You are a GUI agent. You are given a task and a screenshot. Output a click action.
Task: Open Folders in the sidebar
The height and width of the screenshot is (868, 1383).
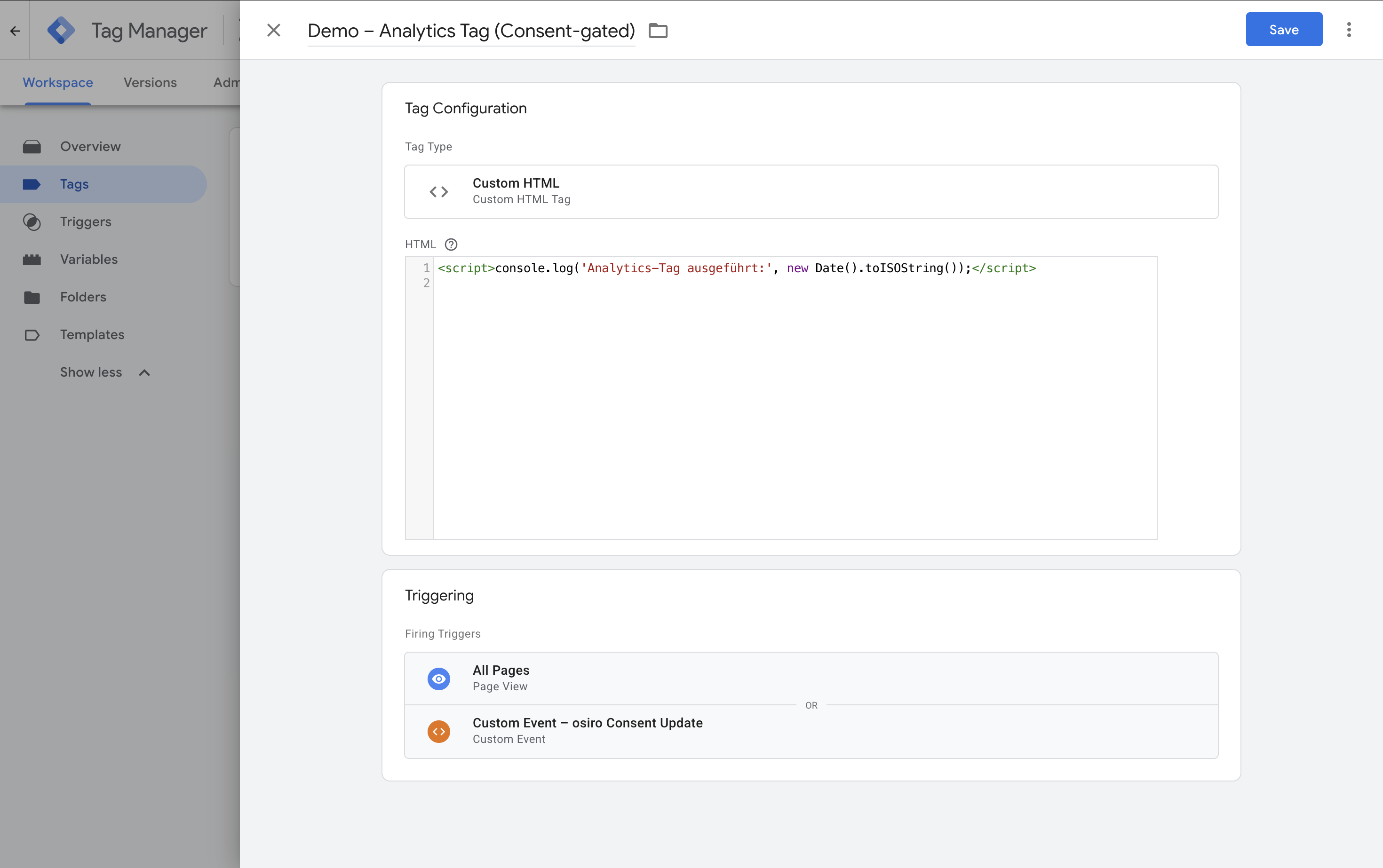pos(103,297)
